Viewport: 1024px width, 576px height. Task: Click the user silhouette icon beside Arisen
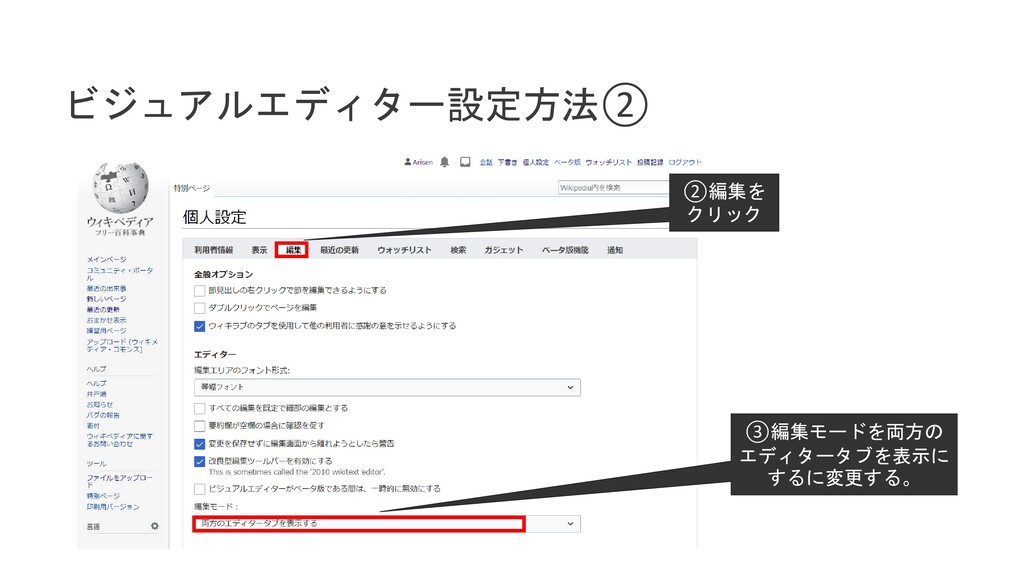click(x=408, y=161)
